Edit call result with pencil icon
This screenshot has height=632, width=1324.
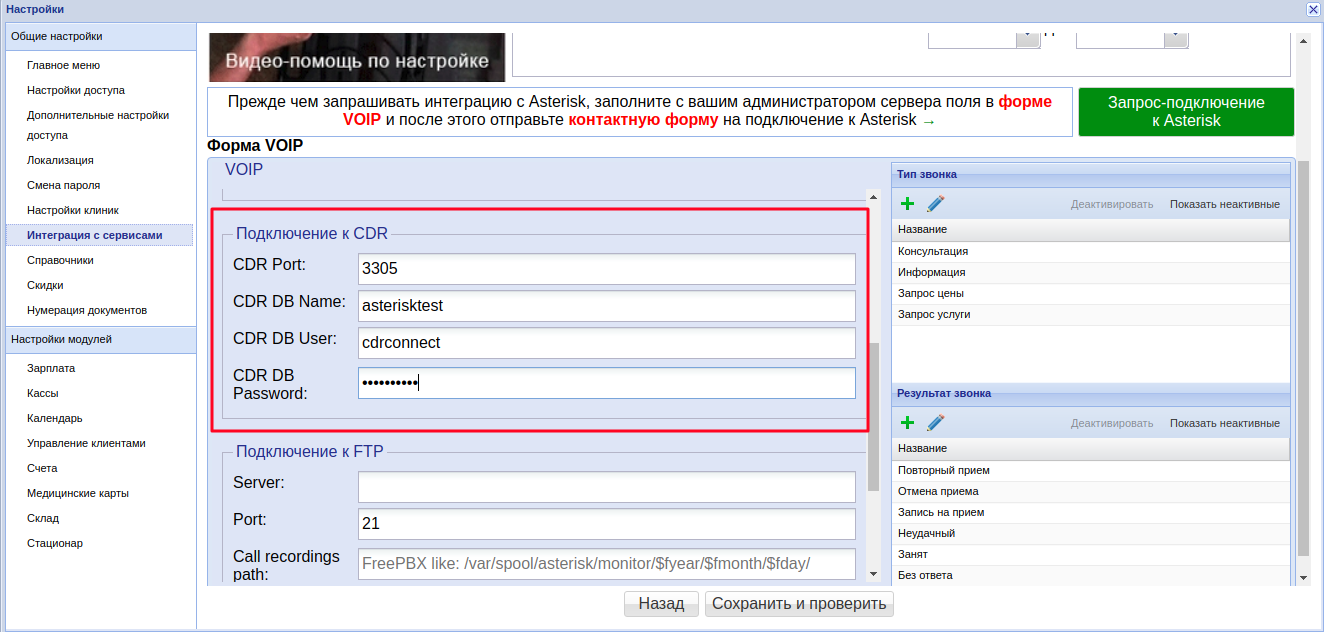pos(936,423)
